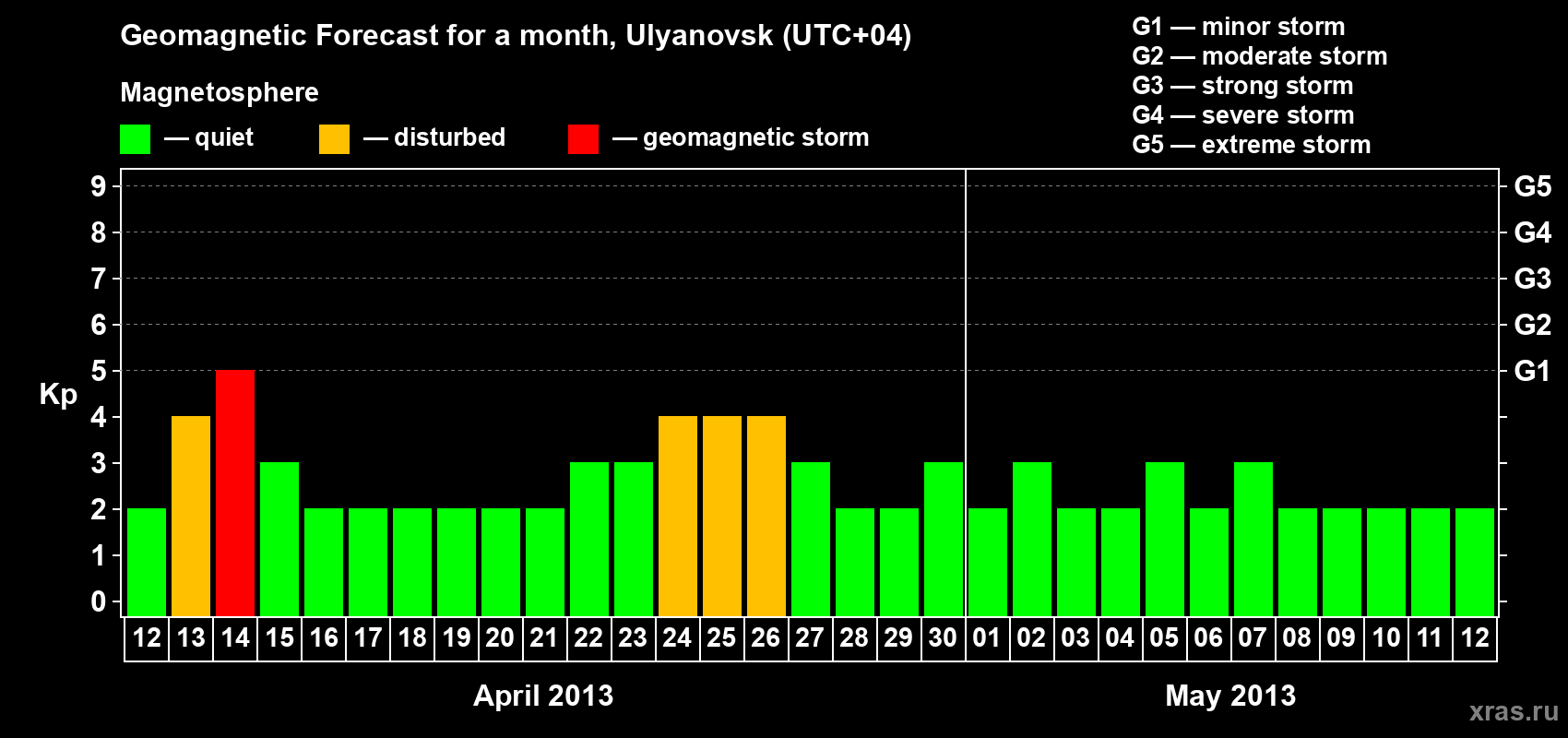Click the Magnetosphere heading

click(220, 93)
